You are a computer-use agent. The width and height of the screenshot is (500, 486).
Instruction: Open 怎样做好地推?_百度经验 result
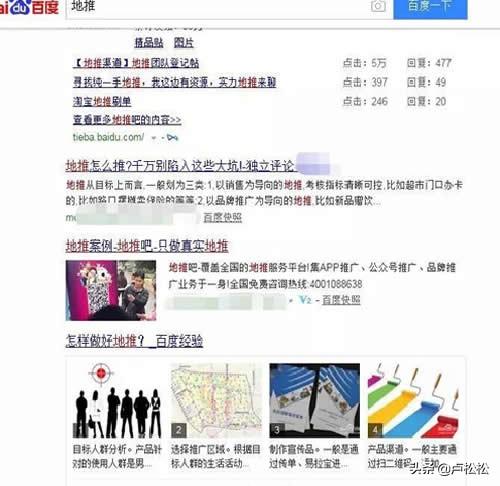134,341
